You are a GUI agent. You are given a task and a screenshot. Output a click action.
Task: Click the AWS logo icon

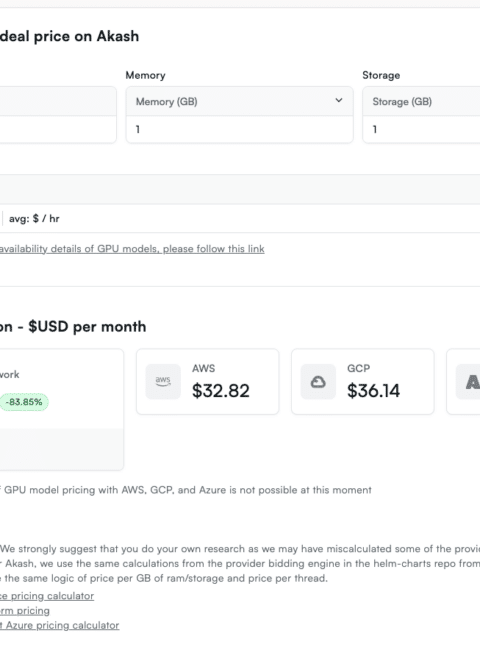coord(163,381)
